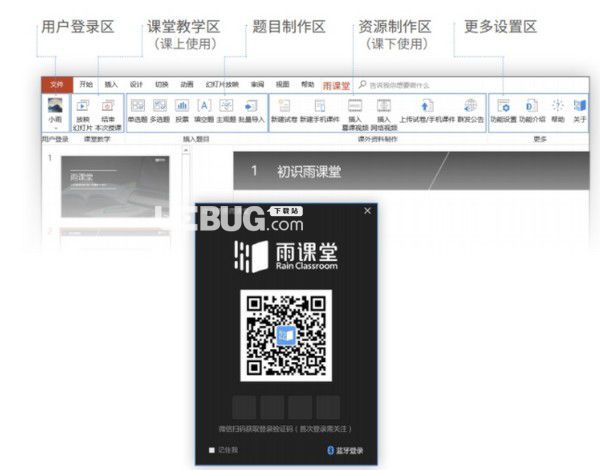Image resolution: width=600 pixels, height=470 pixels.
Task: Insert a 主观题 subjective question
Action: pyautogui.click(x=226, y=111)
